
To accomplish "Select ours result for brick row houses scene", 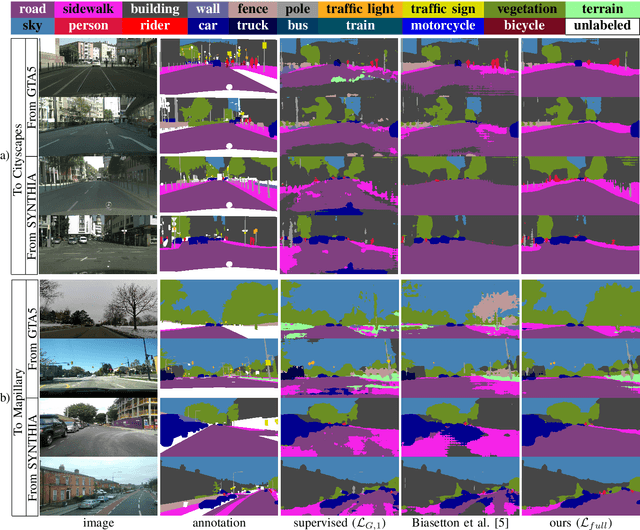I will tap(581, 486).
